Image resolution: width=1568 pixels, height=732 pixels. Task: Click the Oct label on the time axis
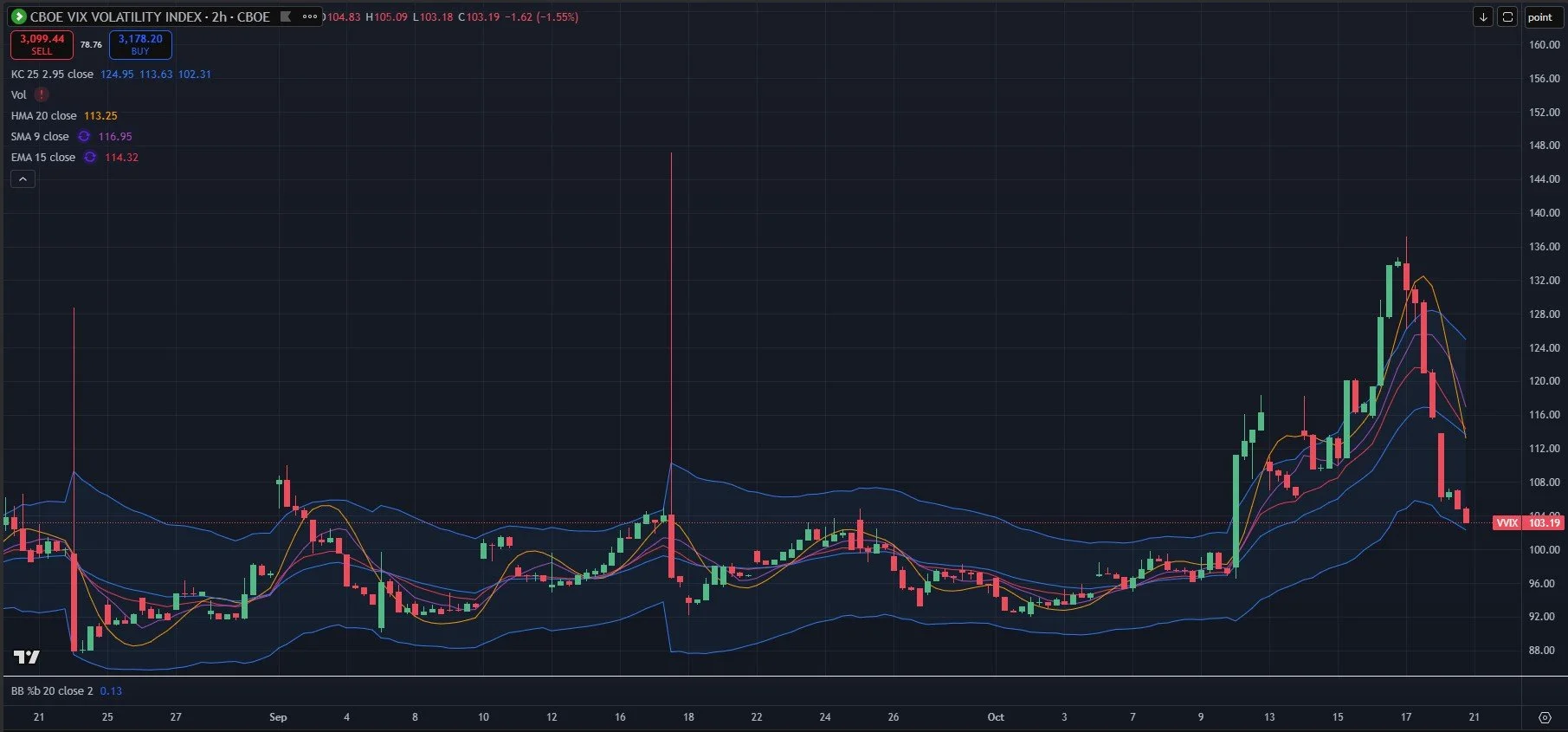996,717
